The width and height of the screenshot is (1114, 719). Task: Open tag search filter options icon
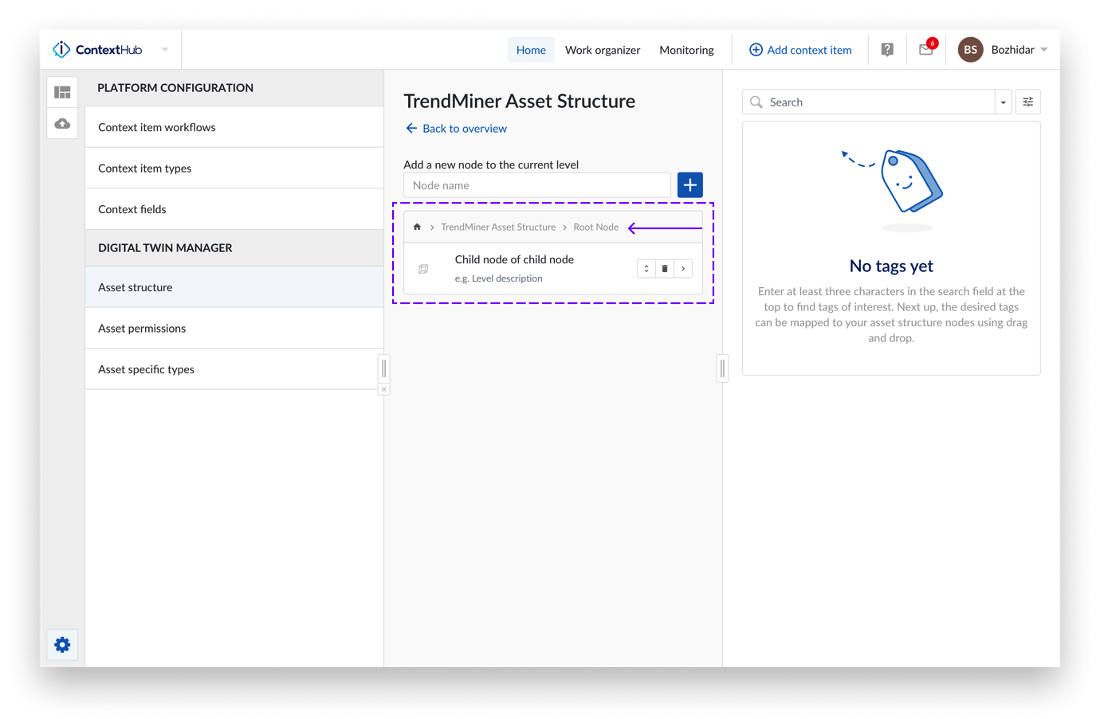coord(1028,102)
